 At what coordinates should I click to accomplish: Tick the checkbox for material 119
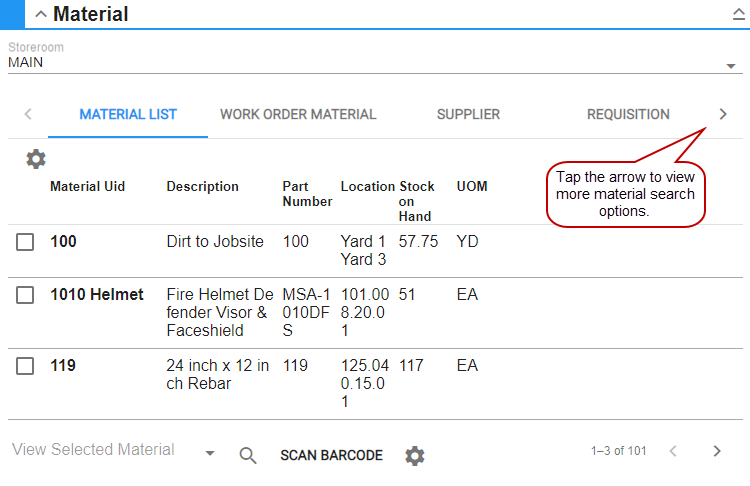tap(26, 367)
